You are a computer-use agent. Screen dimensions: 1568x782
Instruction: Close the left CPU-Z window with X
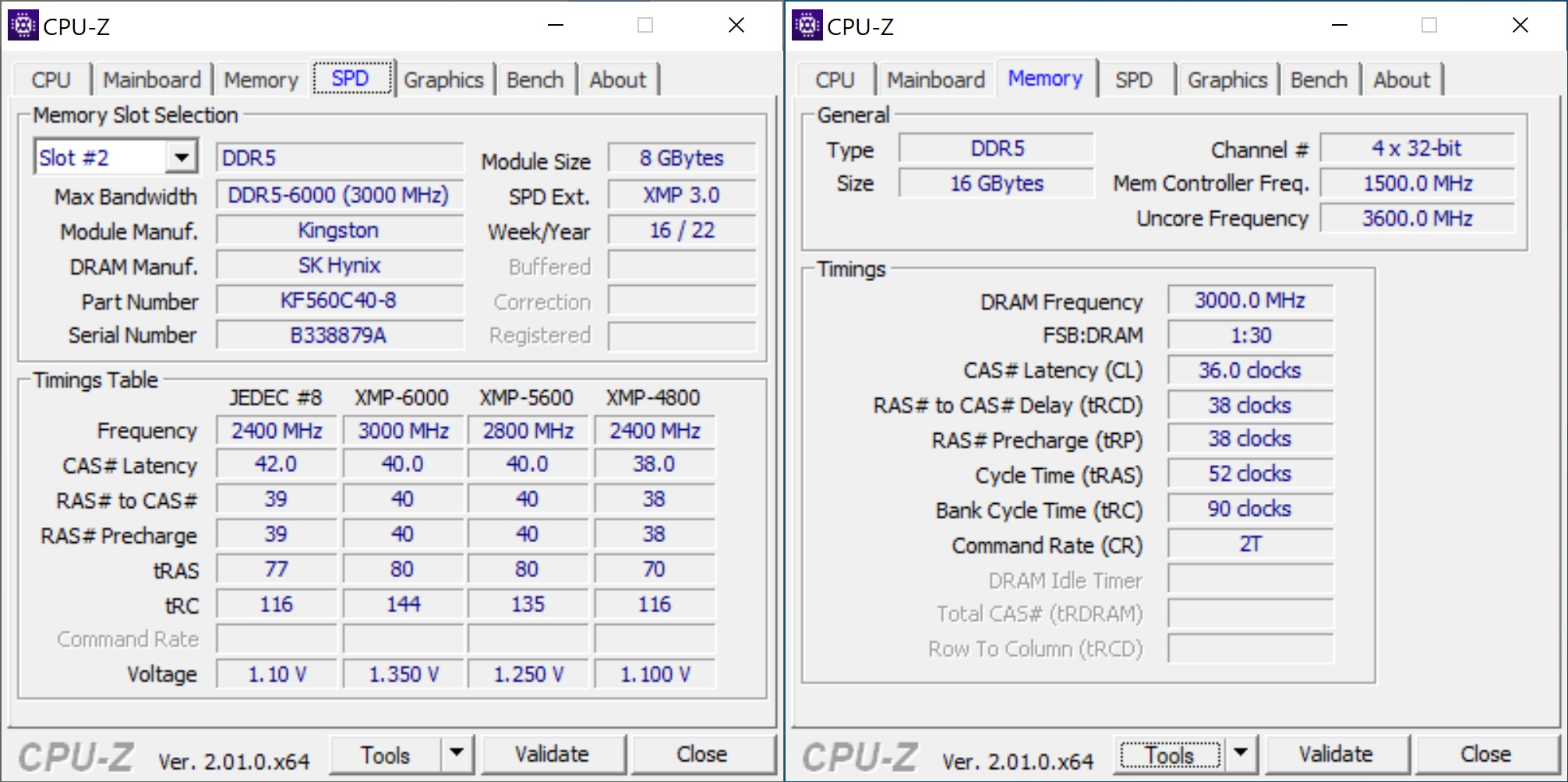coord(736,26)
